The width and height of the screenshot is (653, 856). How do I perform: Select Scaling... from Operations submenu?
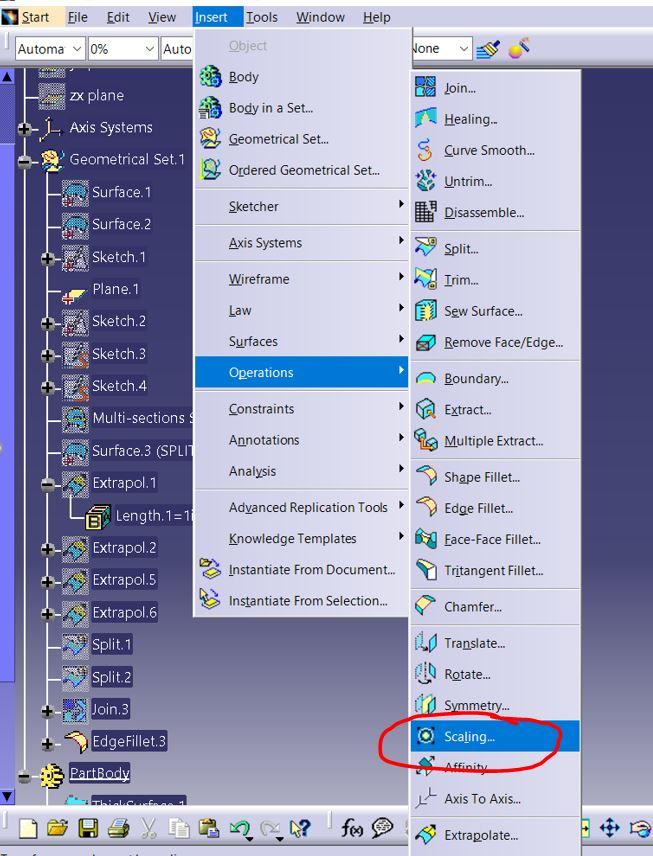(x=469, y=737)
